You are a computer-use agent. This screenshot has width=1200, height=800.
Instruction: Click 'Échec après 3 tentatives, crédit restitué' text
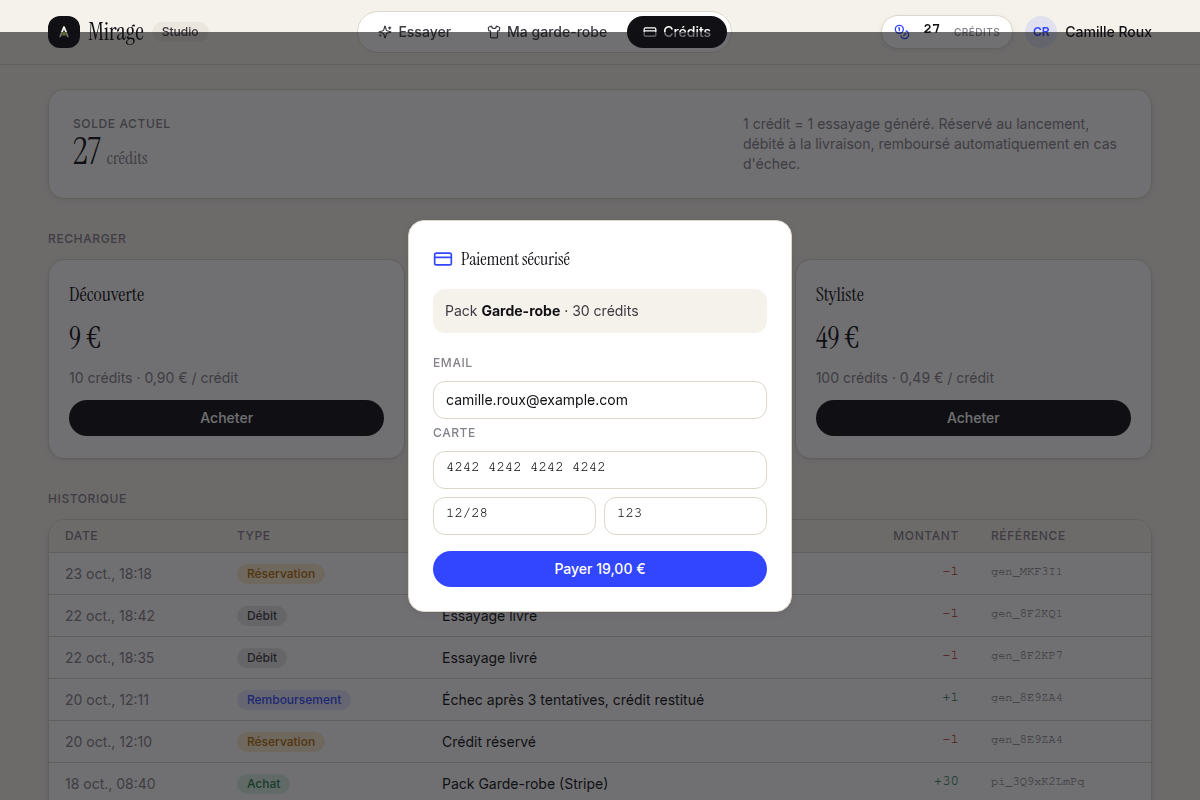(573, 700)
